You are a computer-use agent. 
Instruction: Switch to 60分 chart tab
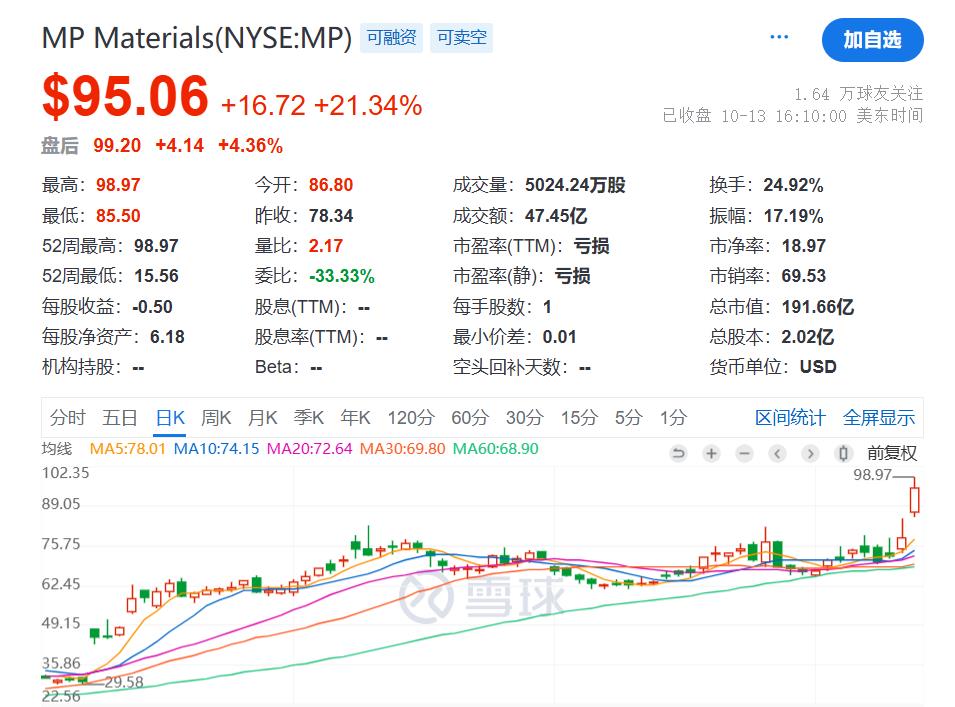tap(470, 418)
